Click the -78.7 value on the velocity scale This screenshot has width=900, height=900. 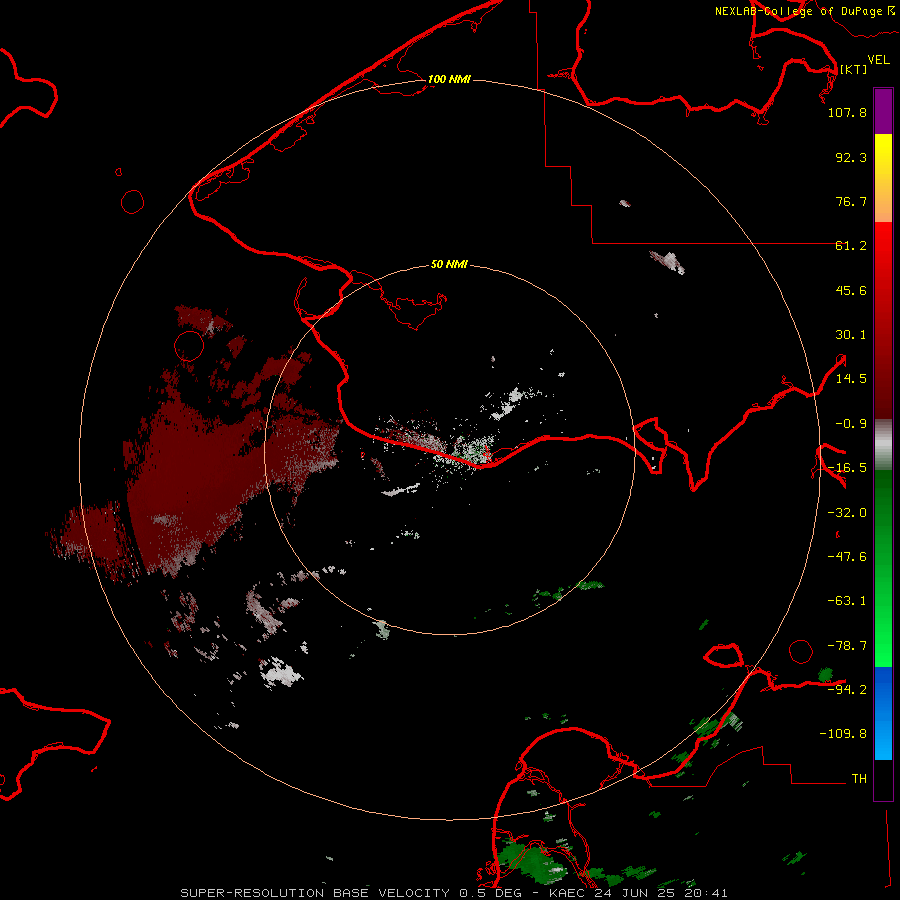pyautogui.click(x=847, y=646)
